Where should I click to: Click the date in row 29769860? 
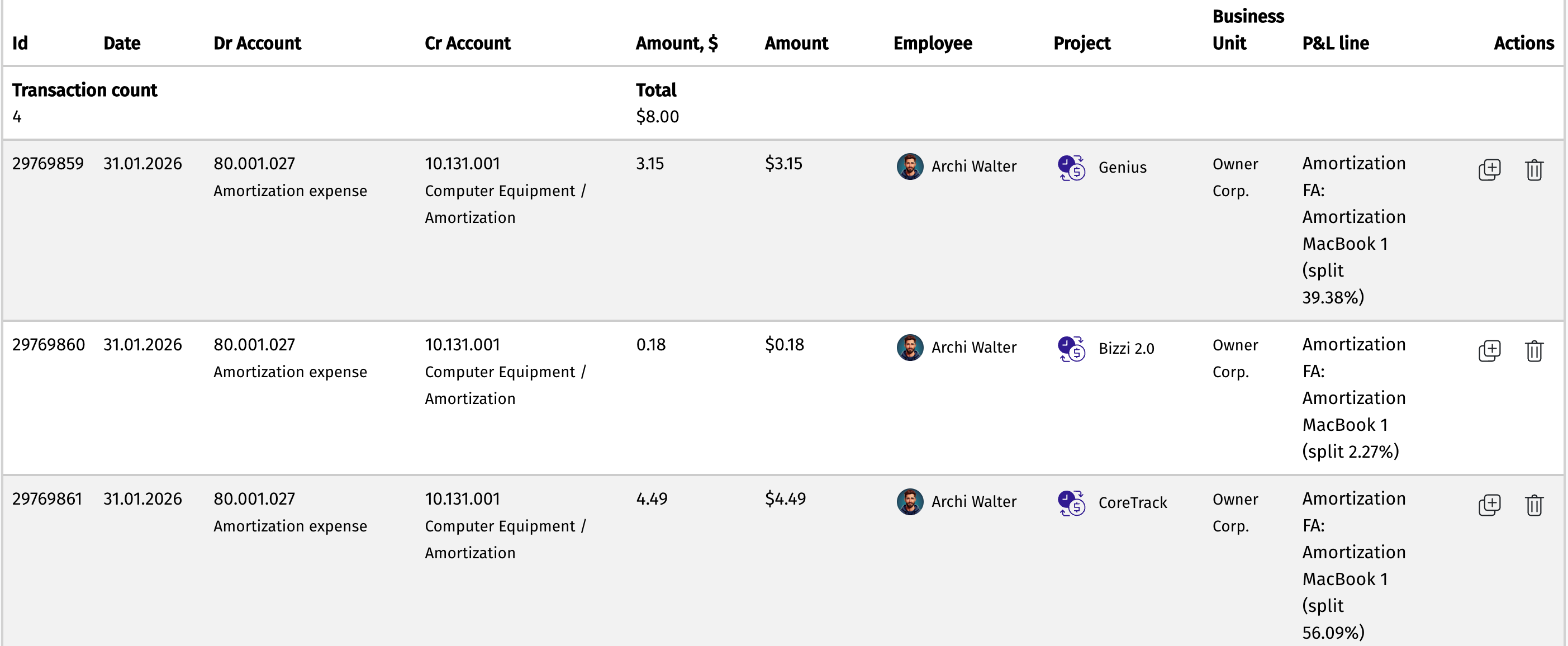142,345
